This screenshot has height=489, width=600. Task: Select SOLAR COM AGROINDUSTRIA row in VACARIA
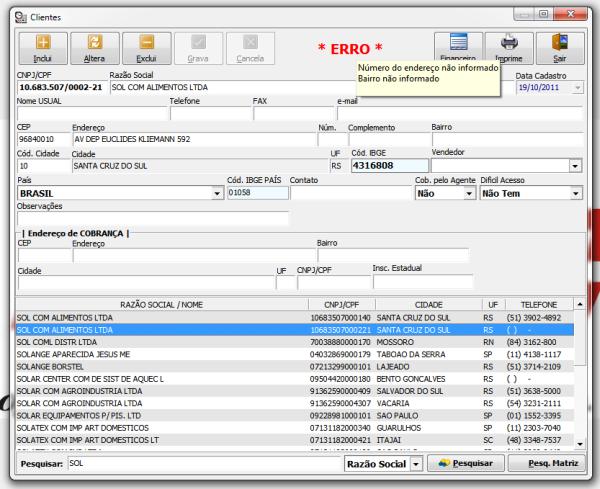point(294,403)
